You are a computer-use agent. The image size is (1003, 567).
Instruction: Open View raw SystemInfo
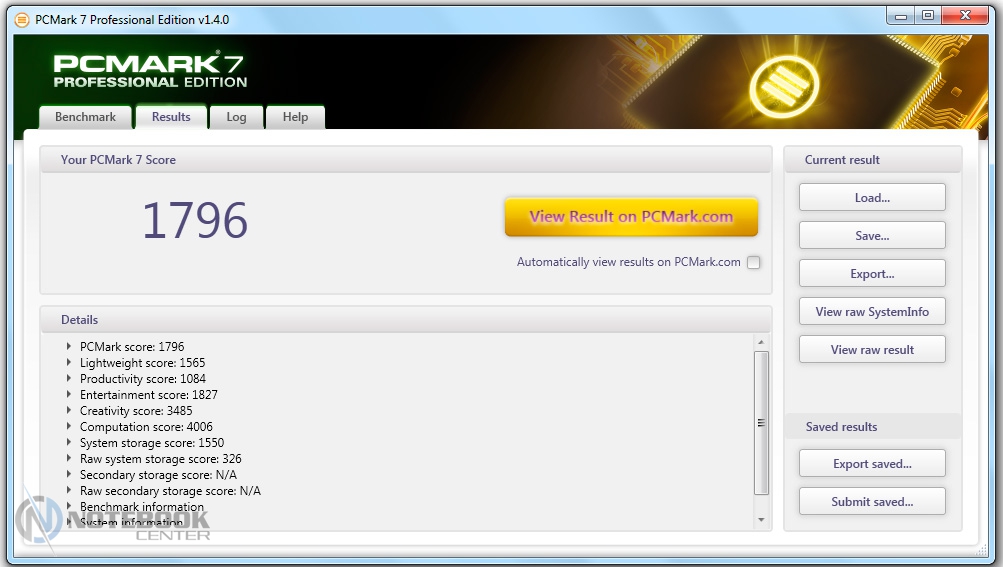click(871, 312)
